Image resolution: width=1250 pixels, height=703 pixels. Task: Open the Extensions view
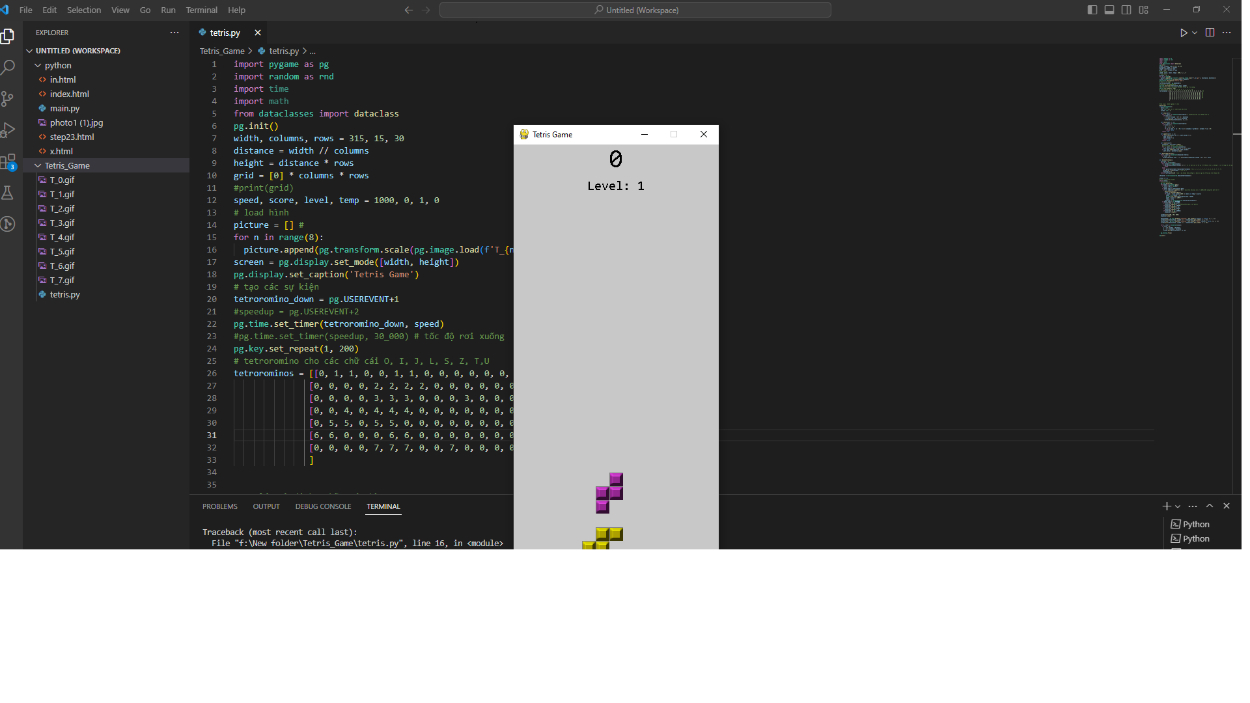click(x=8, y=161)
